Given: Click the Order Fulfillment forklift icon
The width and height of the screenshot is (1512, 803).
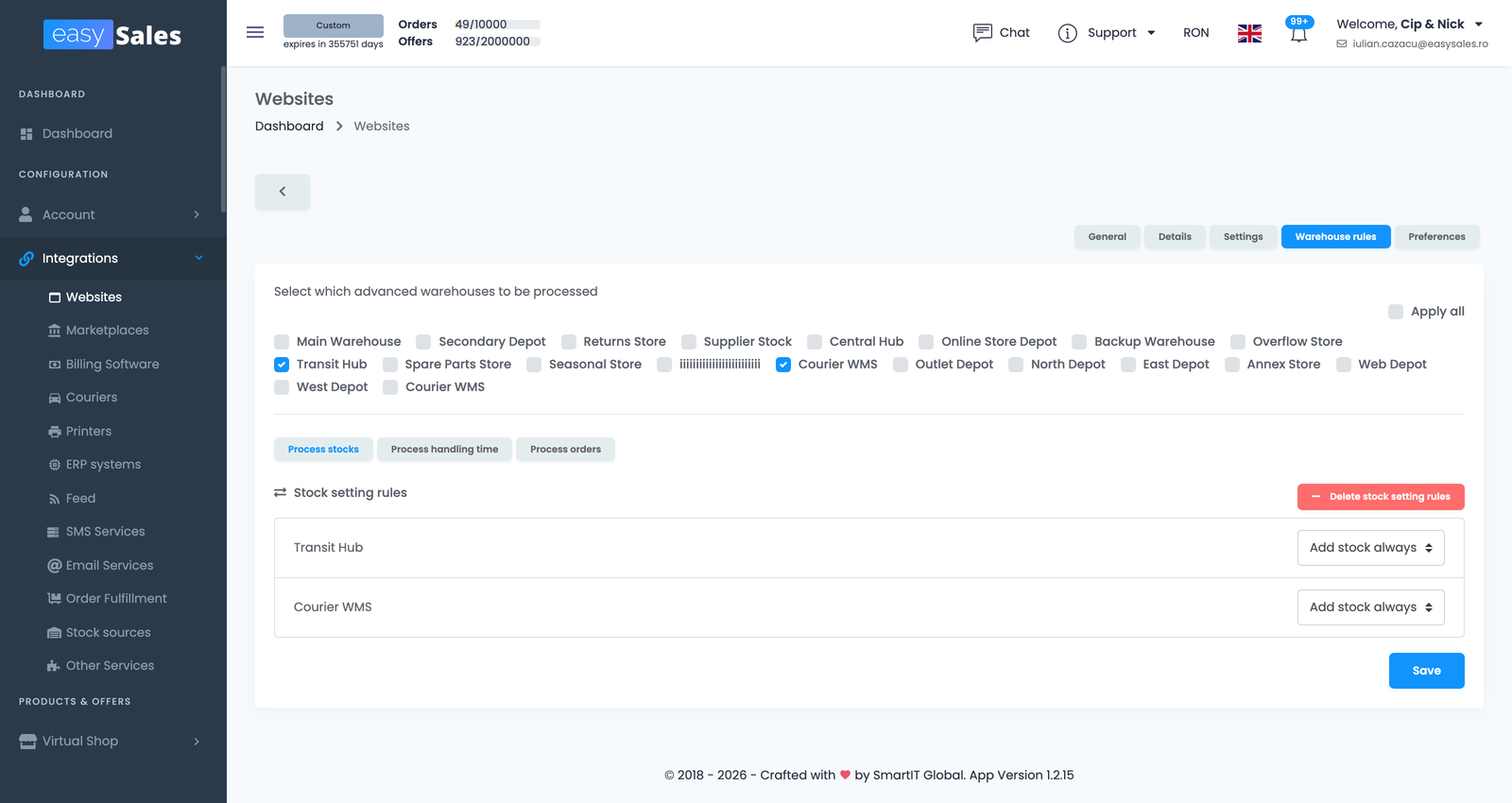Looking at the screenshot, I should tap(55, 598).
